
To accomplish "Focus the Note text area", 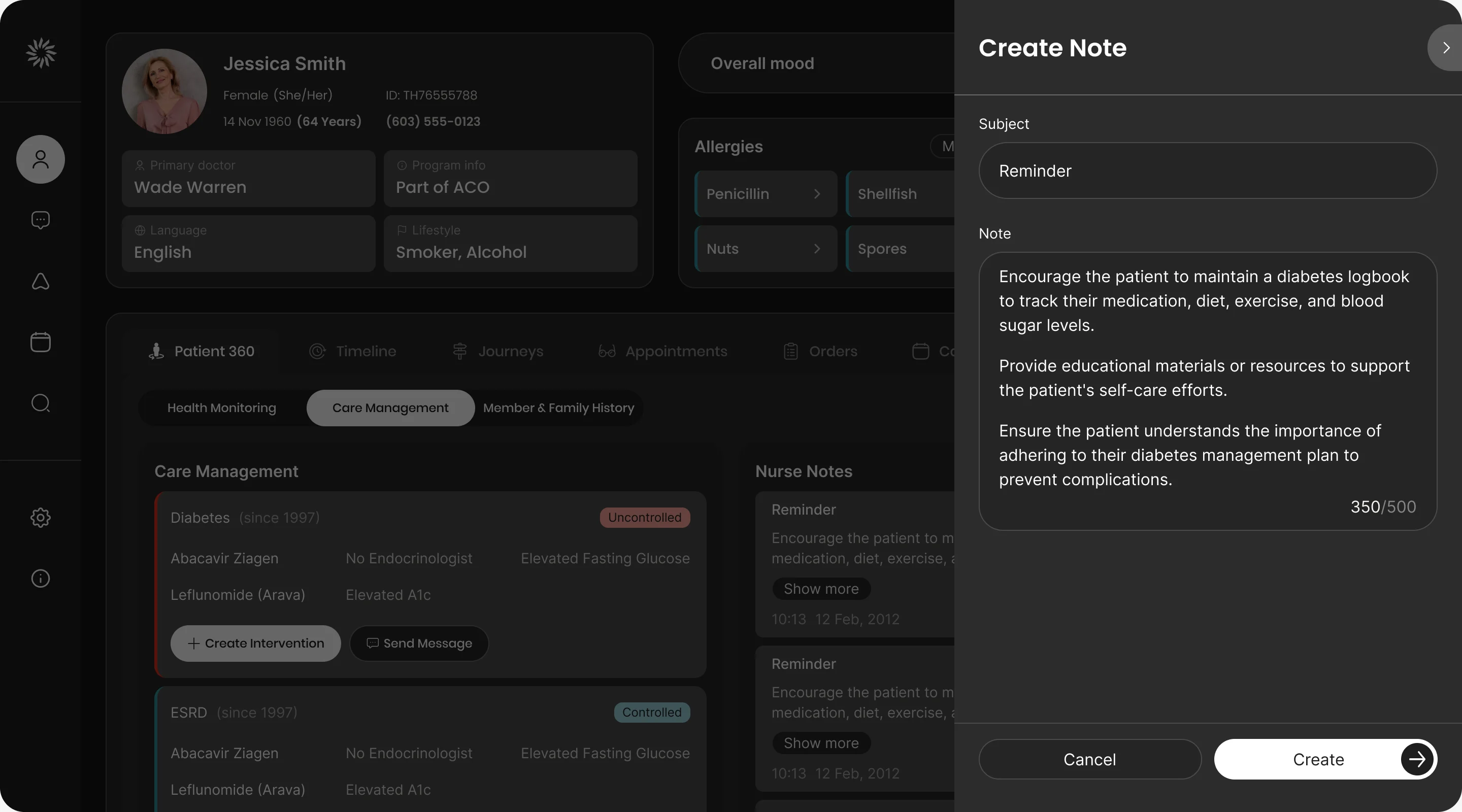I will point(1208,391).
